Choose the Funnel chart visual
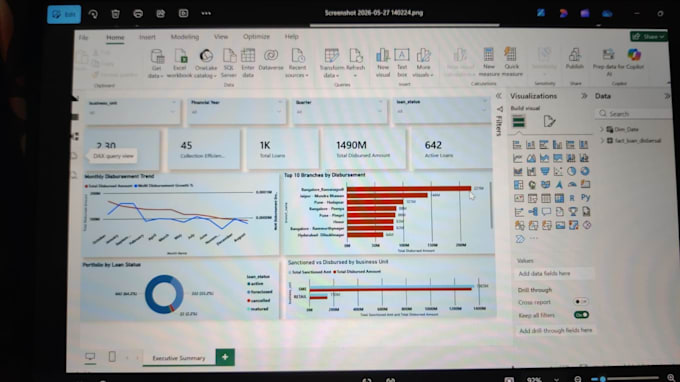The height and width of the screenshot is (382, 680). 545,172
